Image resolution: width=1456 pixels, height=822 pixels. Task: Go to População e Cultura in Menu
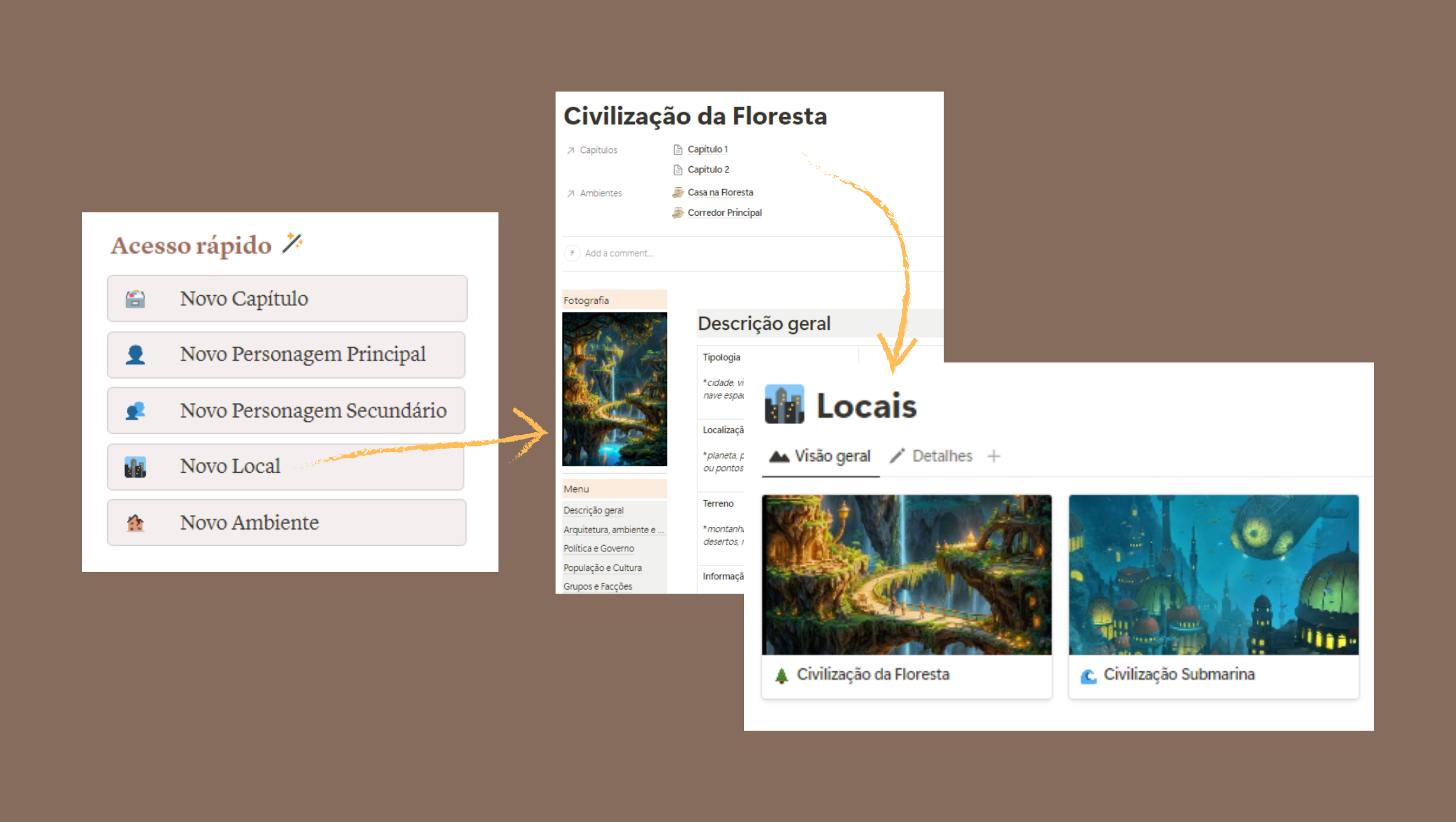(x=602, y=568)
